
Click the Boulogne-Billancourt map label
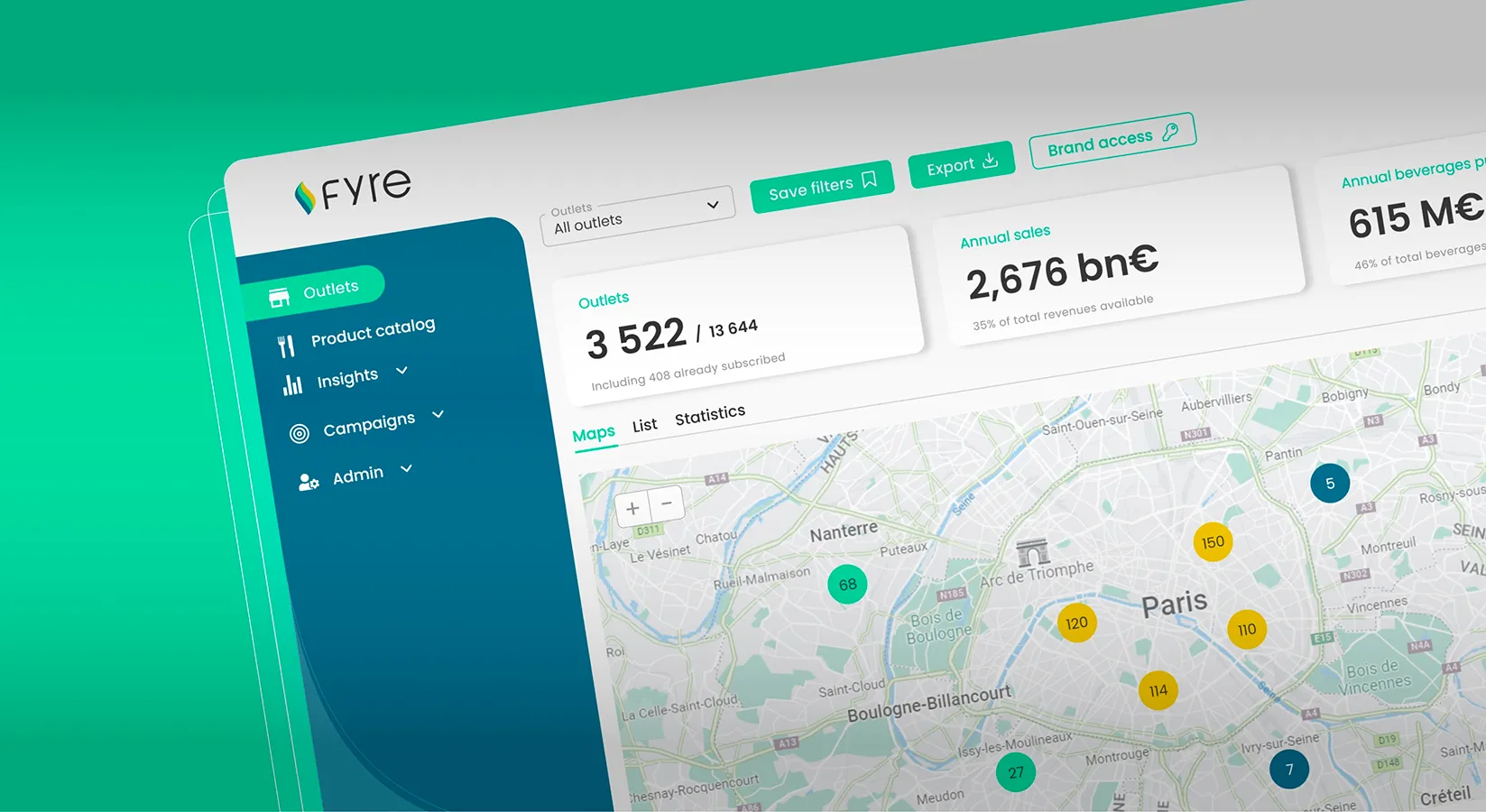[929, 703]
